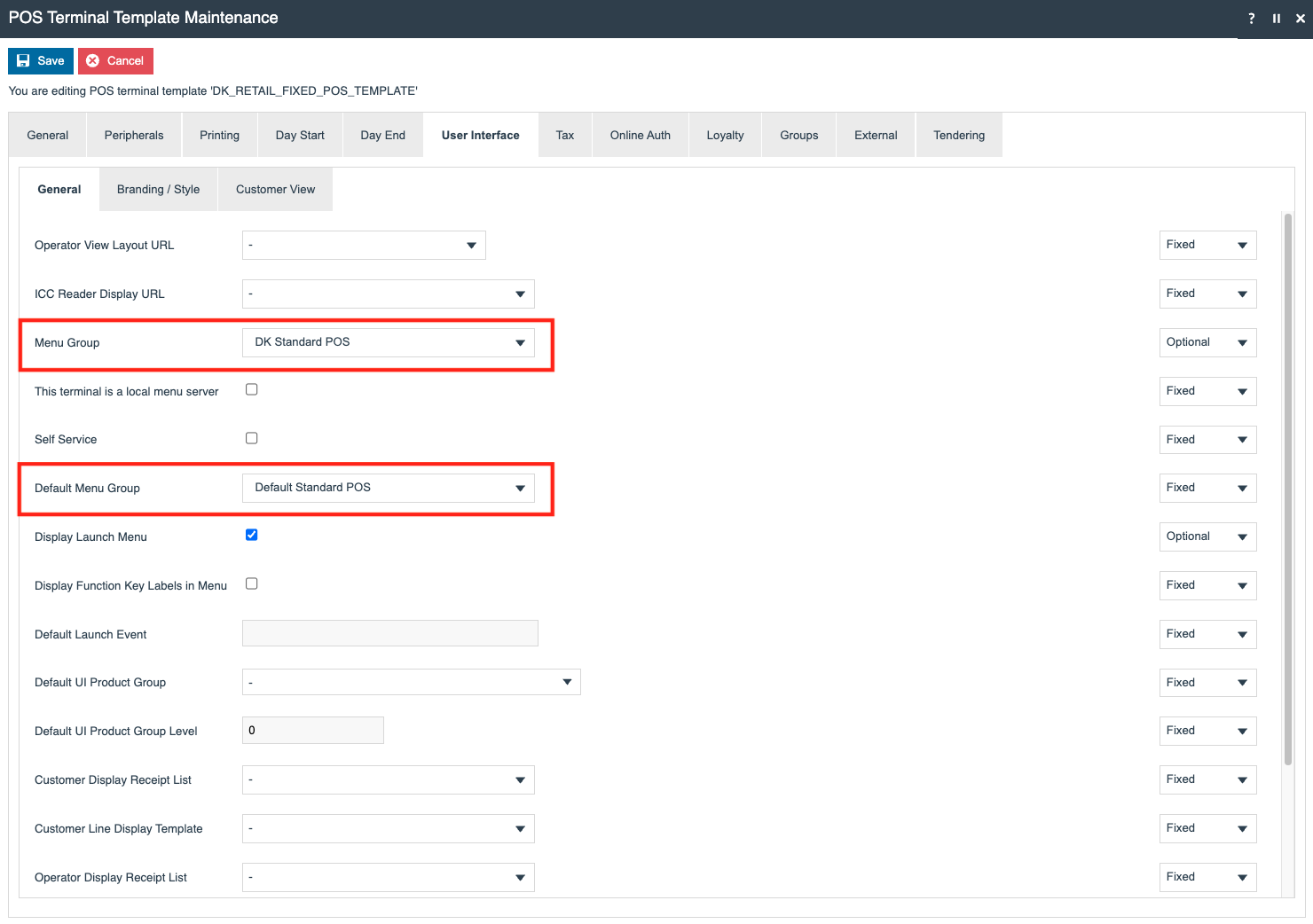Open the Customer View sub-tab
The height and width of the screenshot is (924, 1313).
point(275,189)
